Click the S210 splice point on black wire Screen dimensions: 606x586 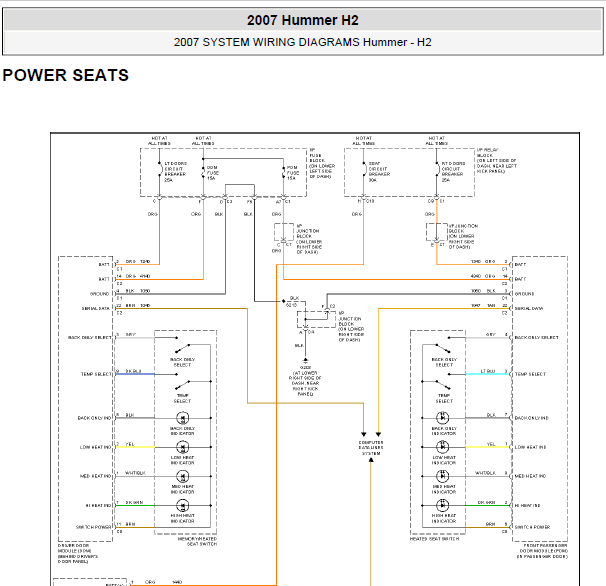point(283,300)
